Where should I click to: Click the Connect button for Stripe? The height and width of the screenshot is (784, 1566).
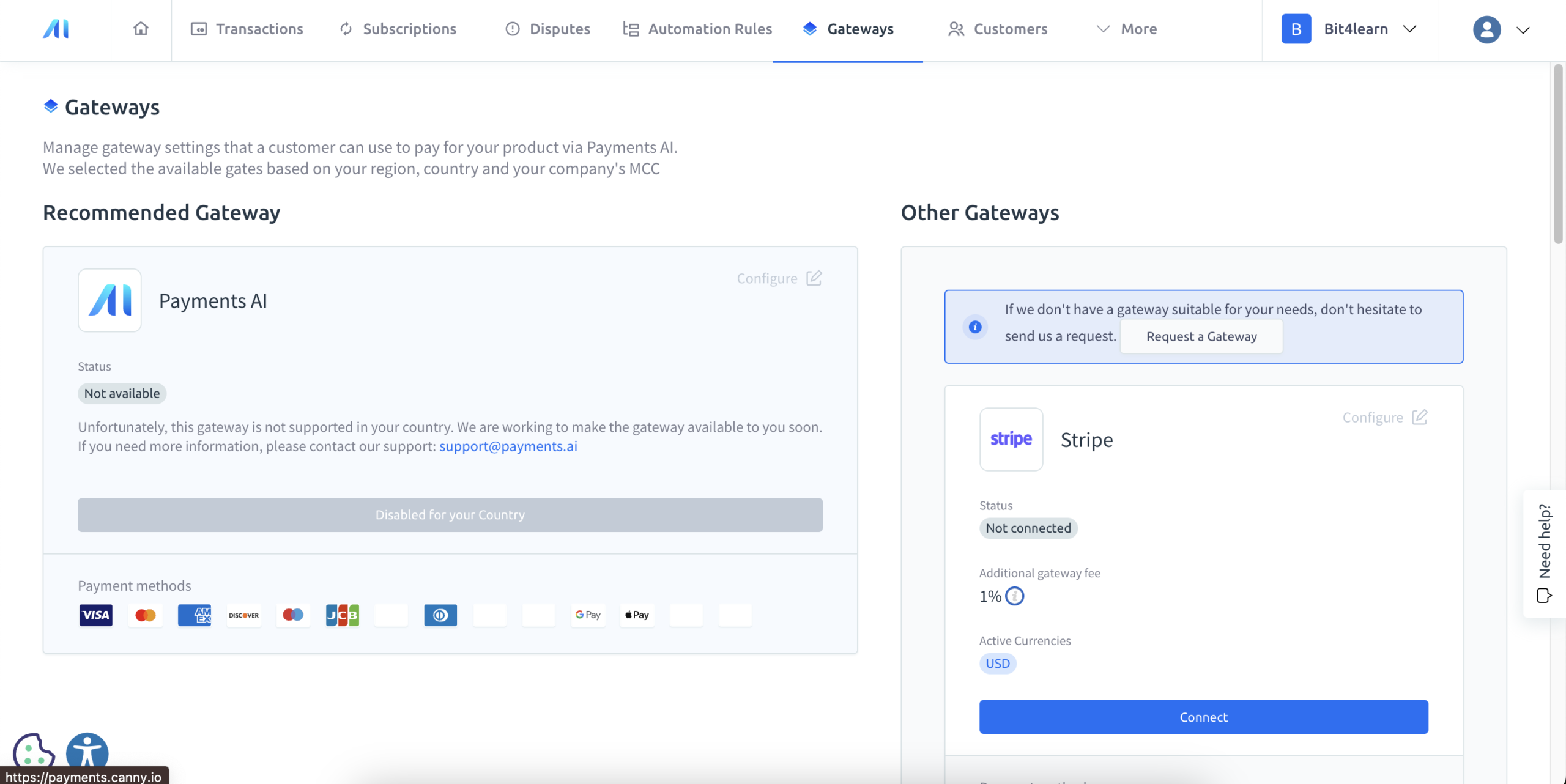tap(1203, 717)
